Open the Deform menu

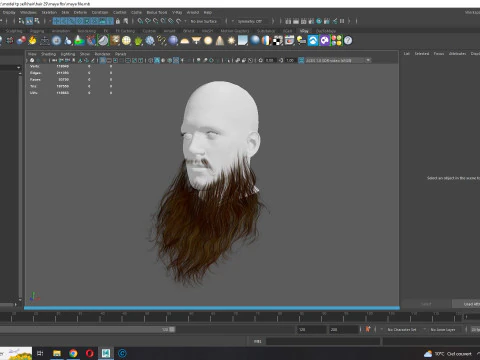point(80,13)
